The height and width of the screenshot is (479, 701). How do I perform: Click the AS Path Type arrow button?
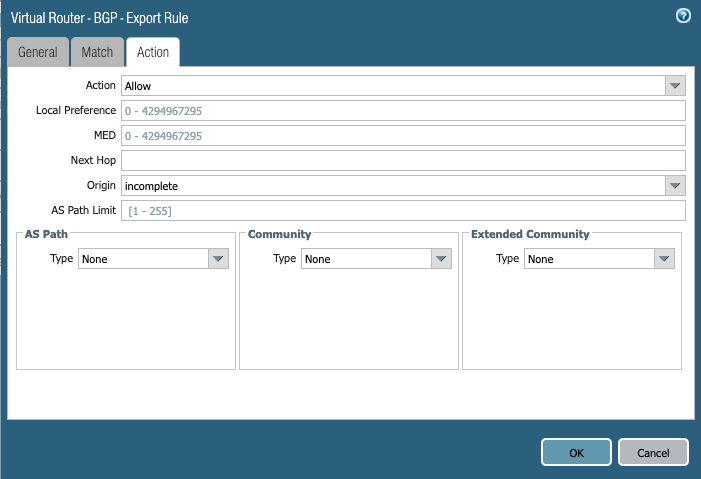coord(218,259)
